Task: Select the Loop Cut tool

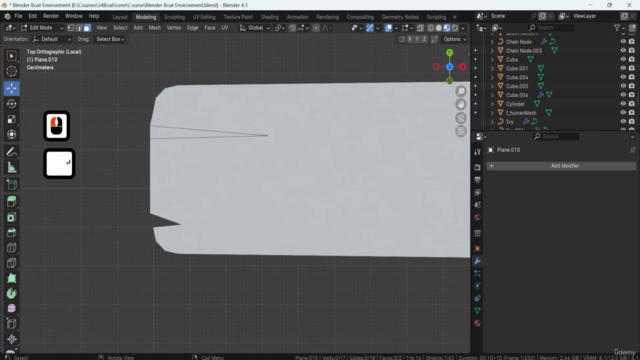Action: coord(11,248)
